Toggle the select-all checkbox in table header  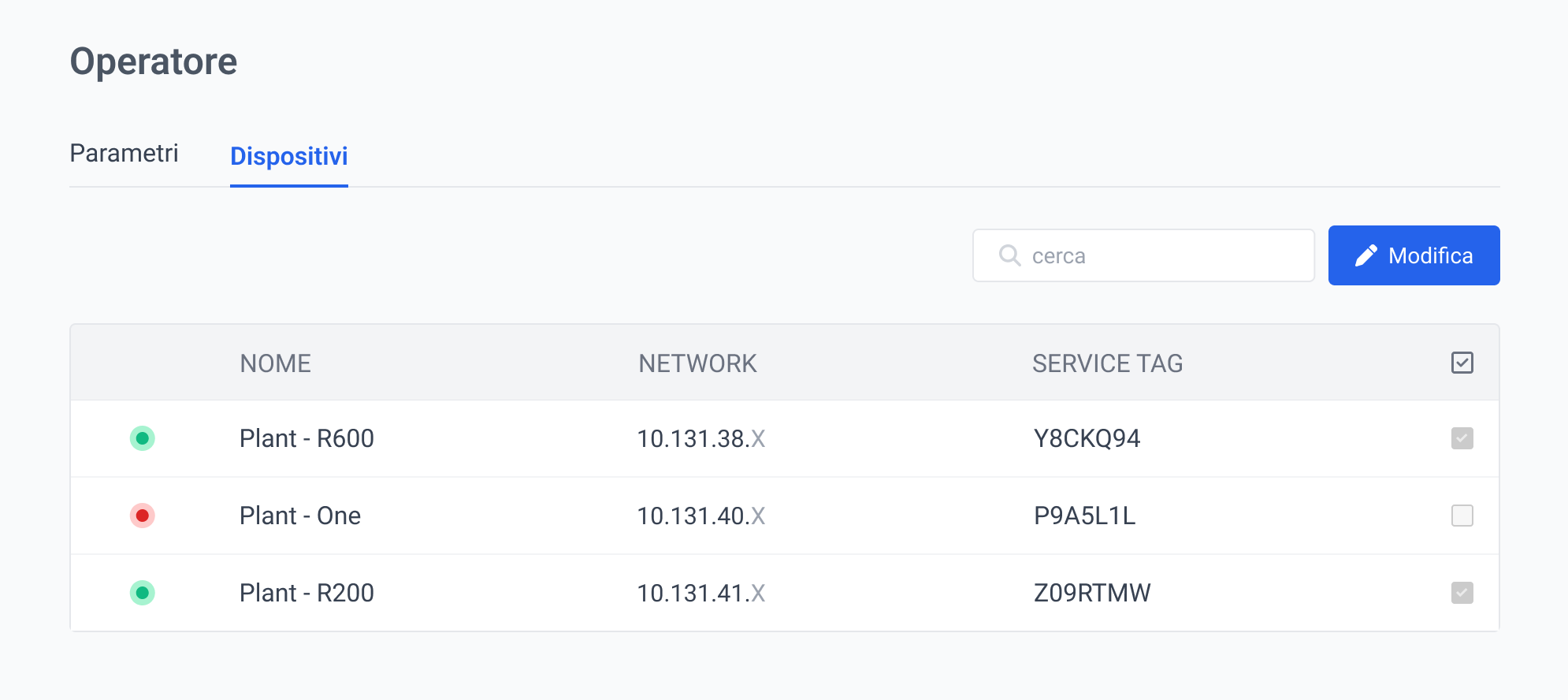pos(1462,363)
